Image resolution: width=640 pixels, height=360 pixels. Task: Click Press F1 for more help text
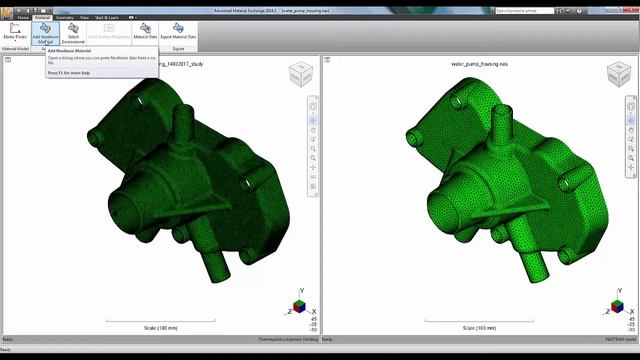(69, 73)
